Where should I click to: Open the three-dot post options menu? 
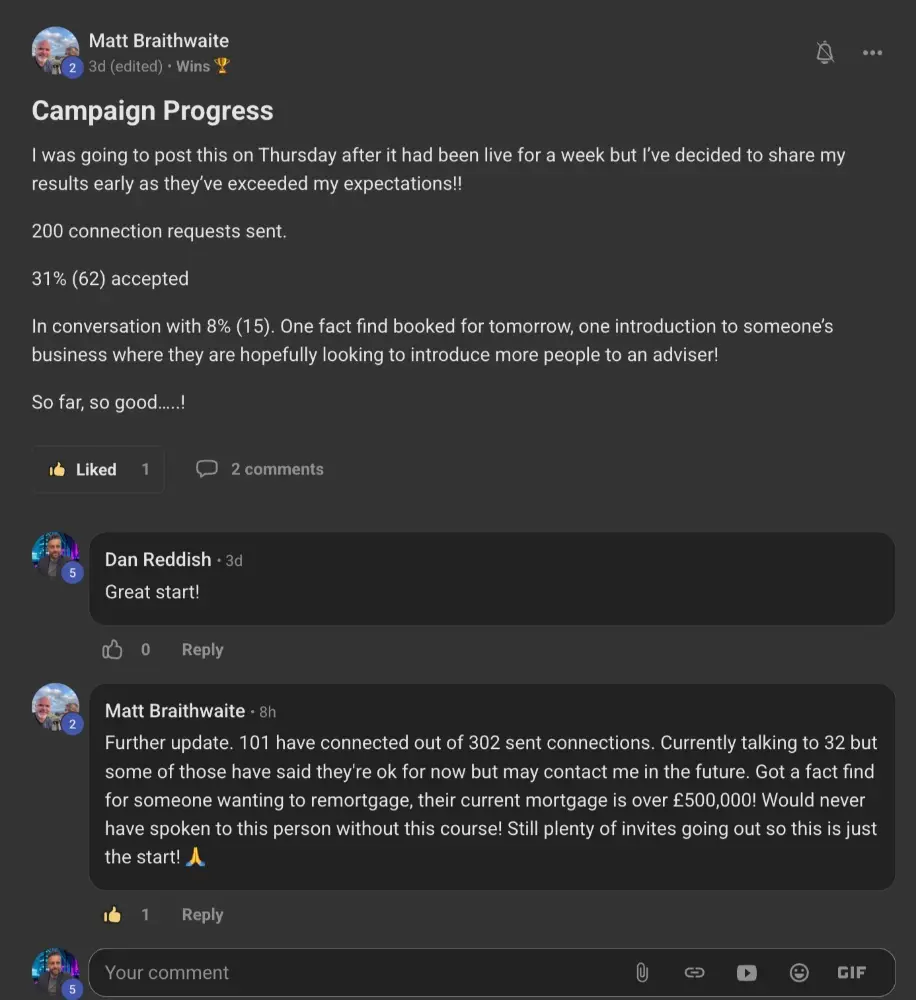click(872, 53)
